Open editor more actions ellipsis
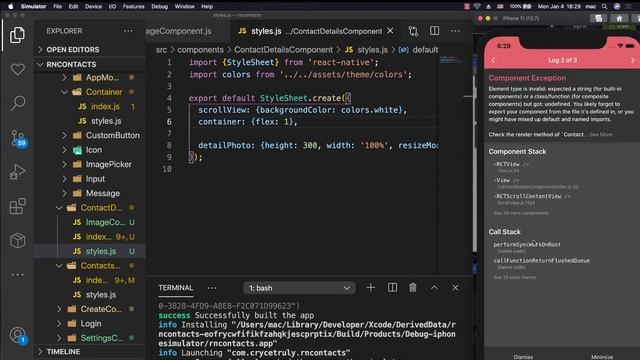Screen dimensions: 640x360 tap(455, 31)
